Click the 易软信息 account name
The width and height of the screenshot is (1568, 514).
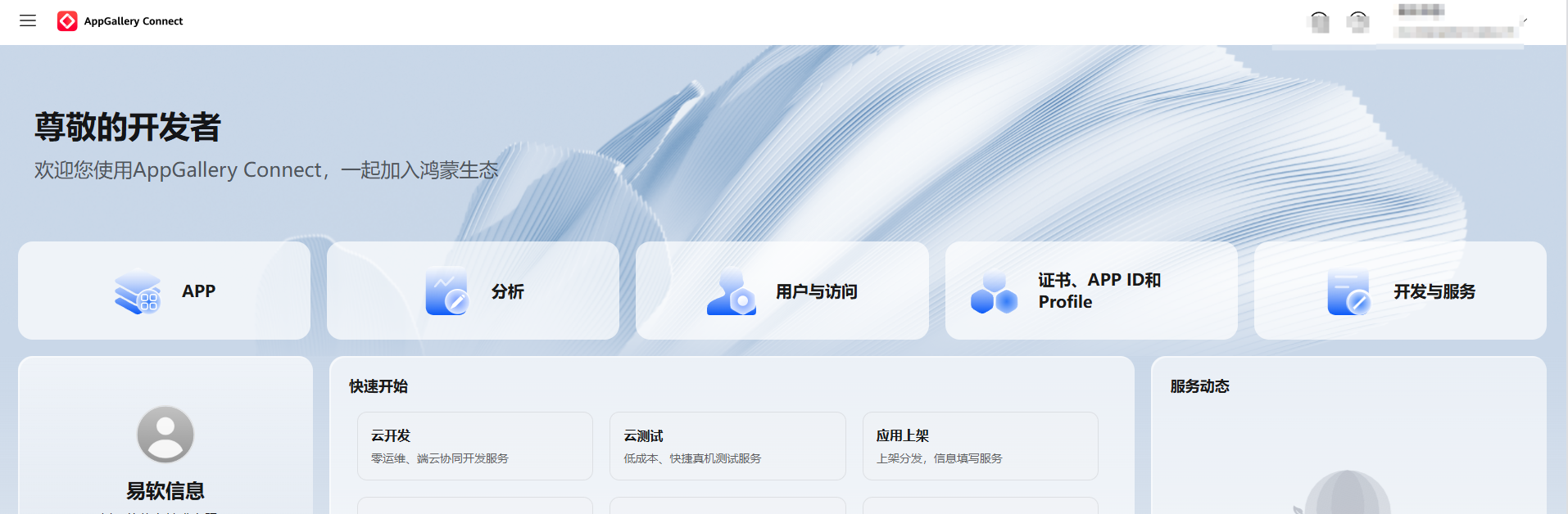click(x=165, y=491)
